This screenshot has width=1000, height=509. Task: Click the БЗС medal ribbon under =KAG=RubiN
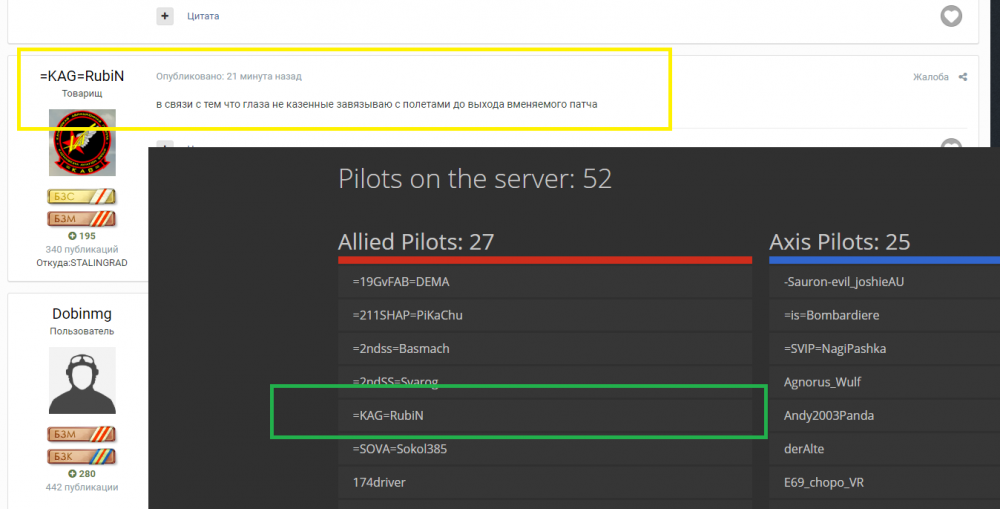(82, 197)
